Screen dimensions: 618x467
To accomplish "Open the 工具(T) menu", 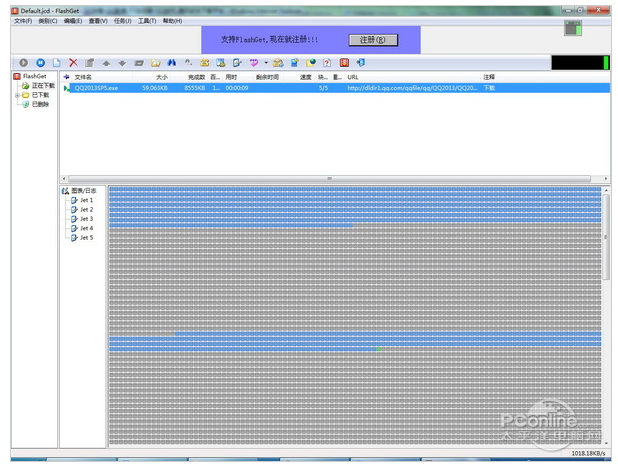I will (147, 20).
